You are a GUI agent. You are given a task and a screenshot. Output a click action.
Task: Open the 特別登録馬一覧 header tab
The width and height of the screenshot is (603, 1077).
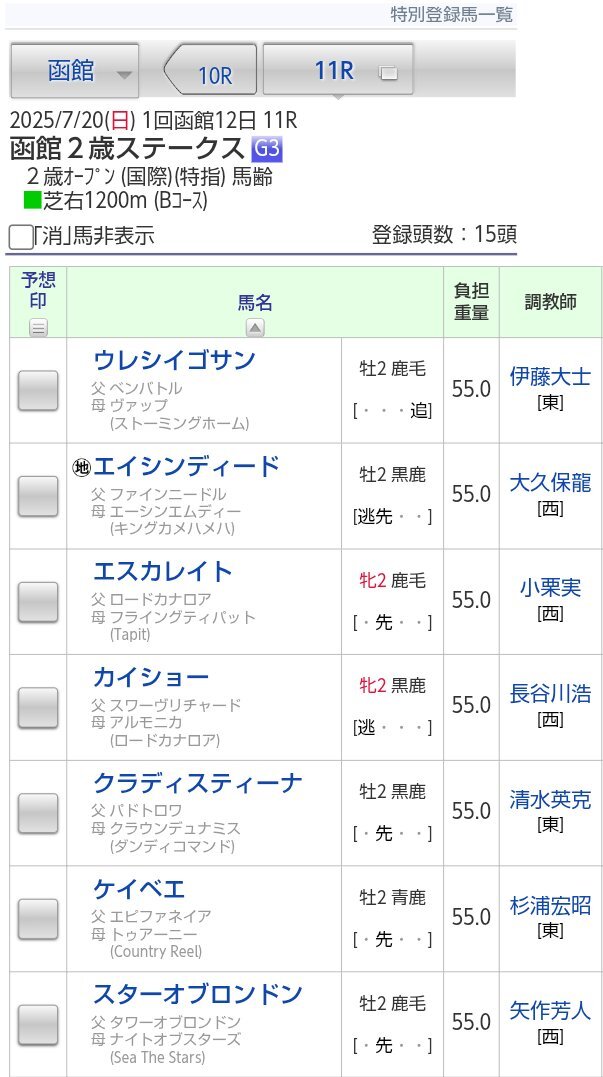(452, 15)
